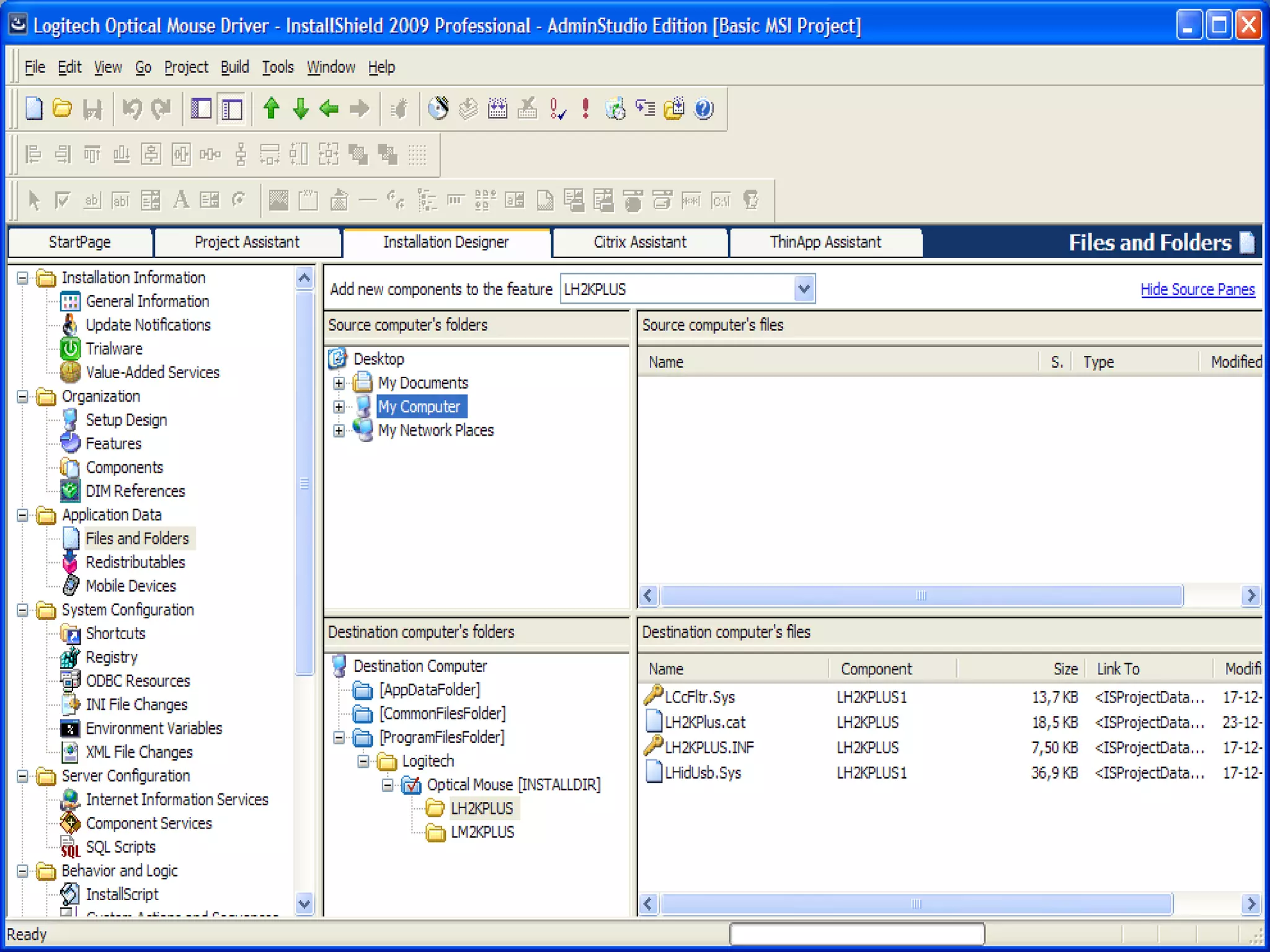Select the LM2KPLUS destination folder
This screenshot has width=1270, height=952.
click(482, 832)
